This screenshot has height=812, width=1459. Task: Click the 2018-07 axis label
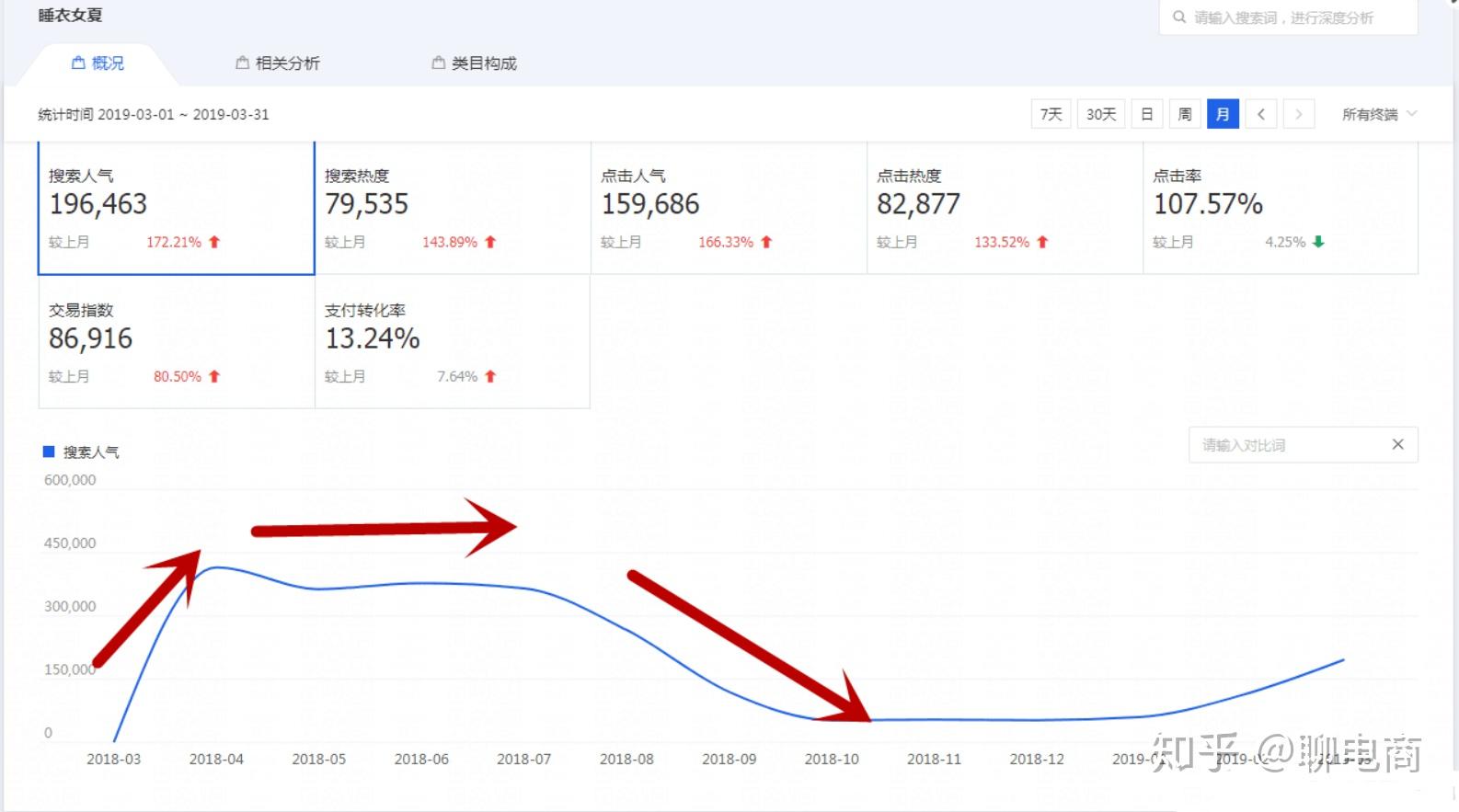[523, 759]
